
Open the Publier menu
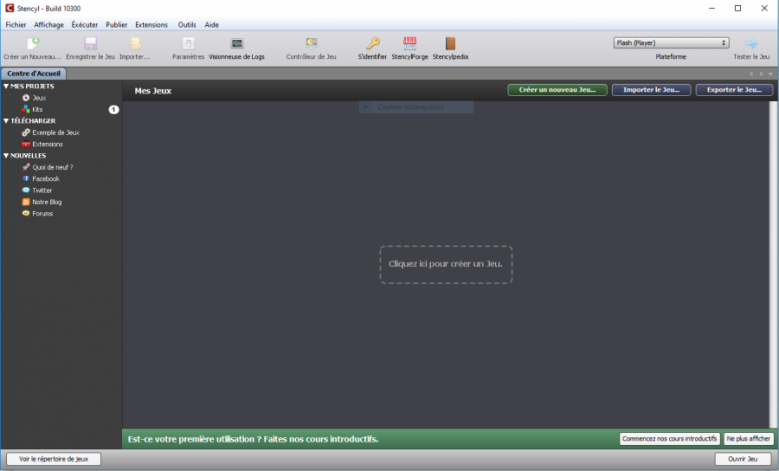click(x=116, y=24)
